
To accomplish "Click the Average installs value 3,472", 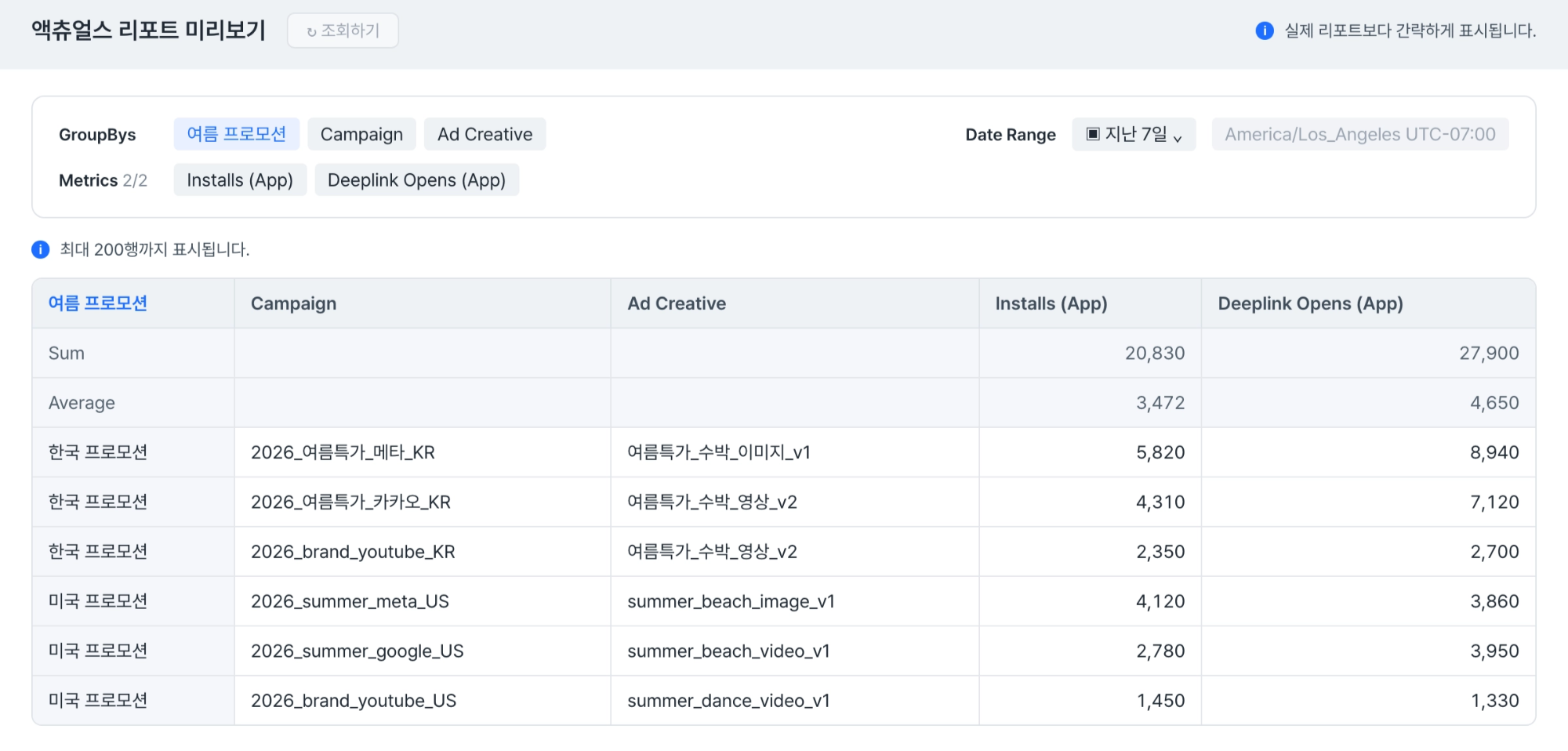I will tap(1160, 403).
